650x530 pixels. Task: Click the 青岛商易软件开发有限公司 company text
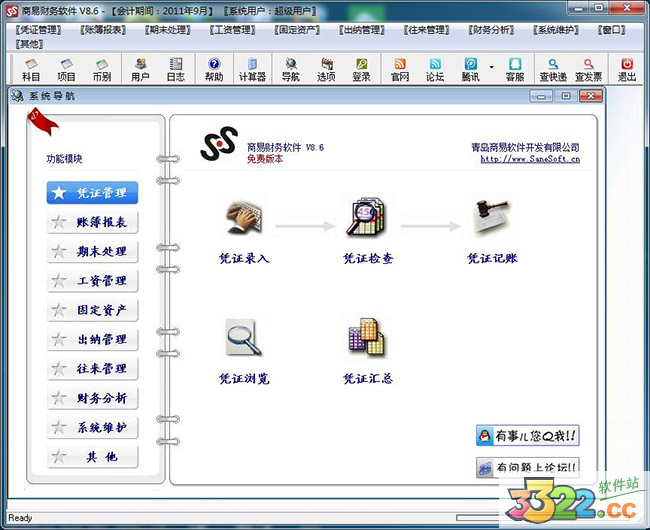click(525, 147)
